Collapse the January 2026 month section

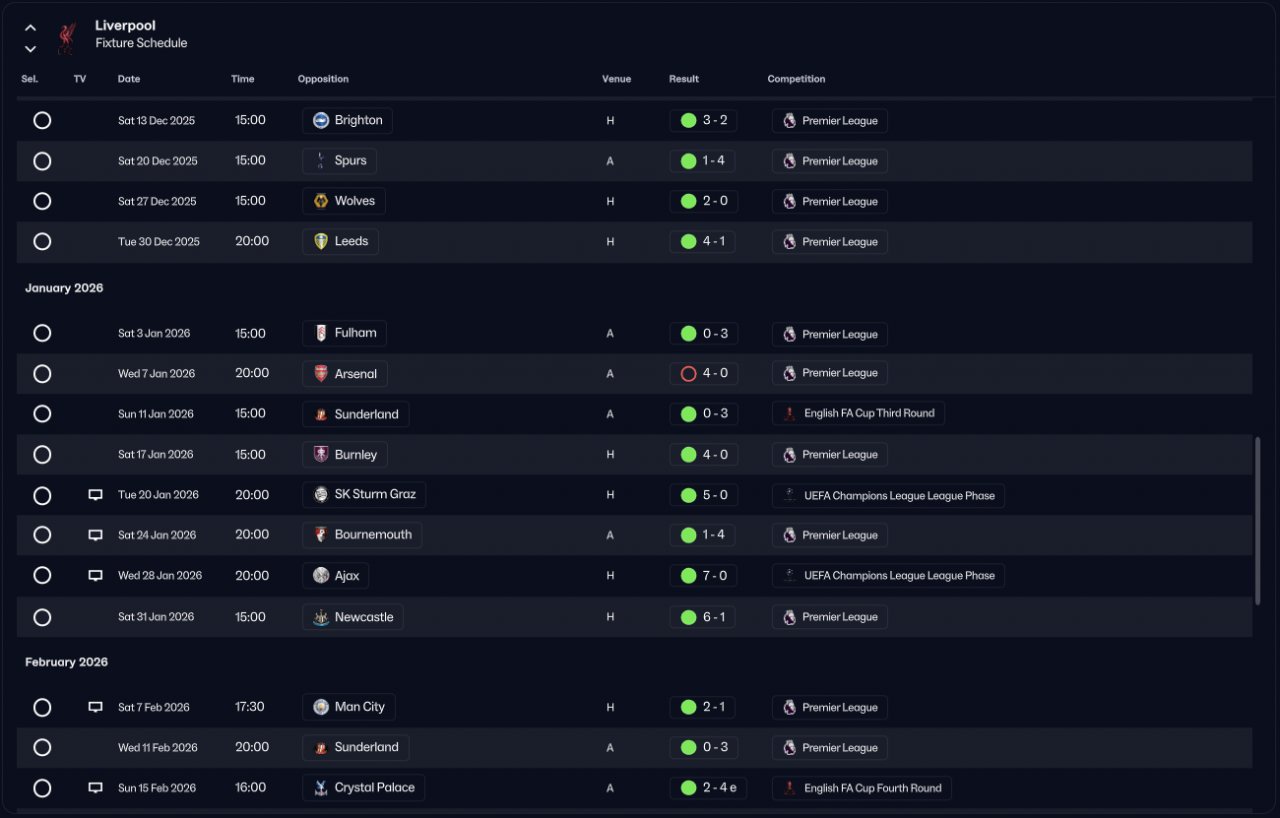click(x=64, y=288)
